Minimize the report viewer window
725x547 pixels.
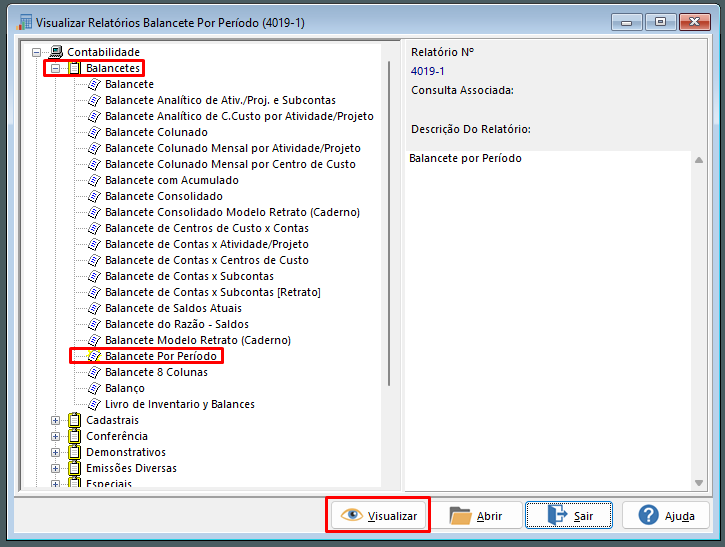627,22
